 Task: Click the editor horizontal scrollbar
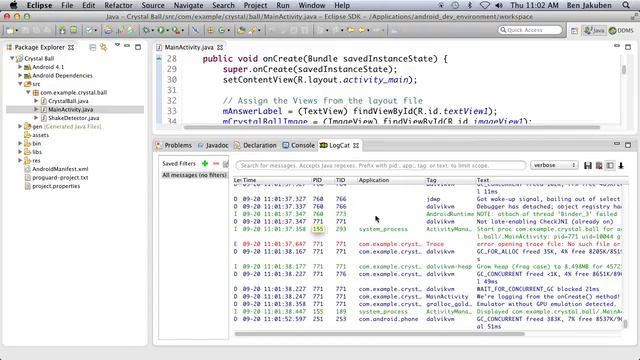(392, 127)
